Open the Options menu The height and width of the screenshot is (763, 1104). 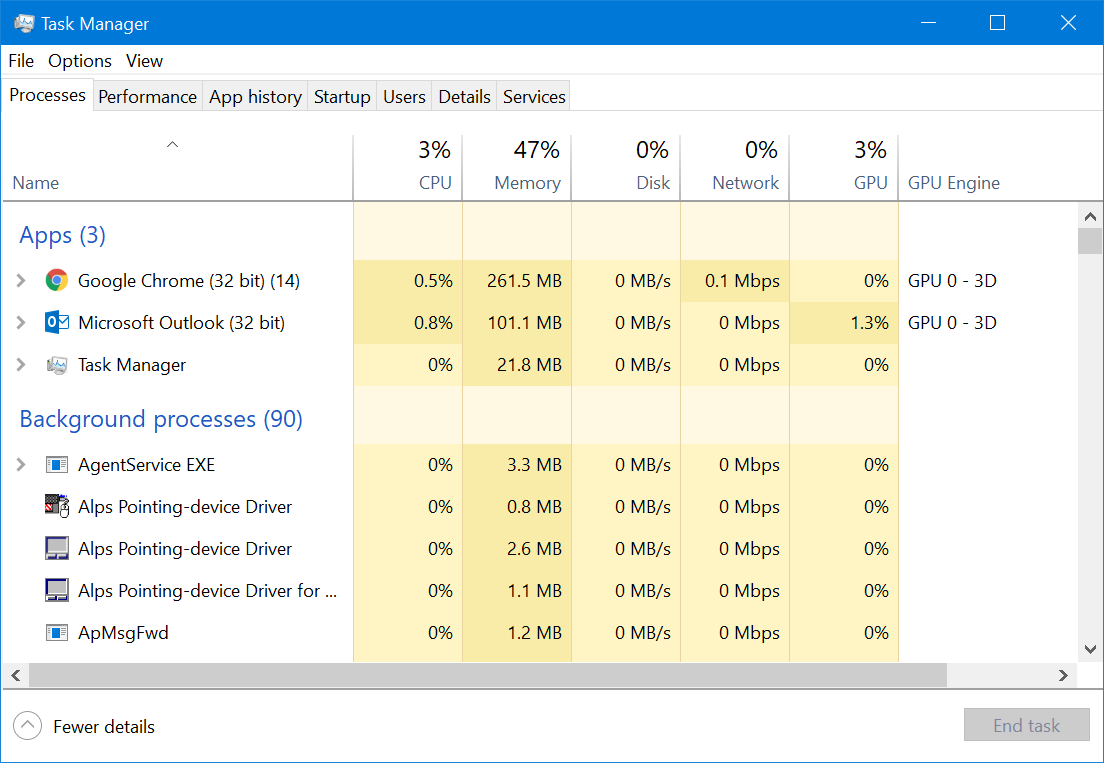(x=80, y=61)
